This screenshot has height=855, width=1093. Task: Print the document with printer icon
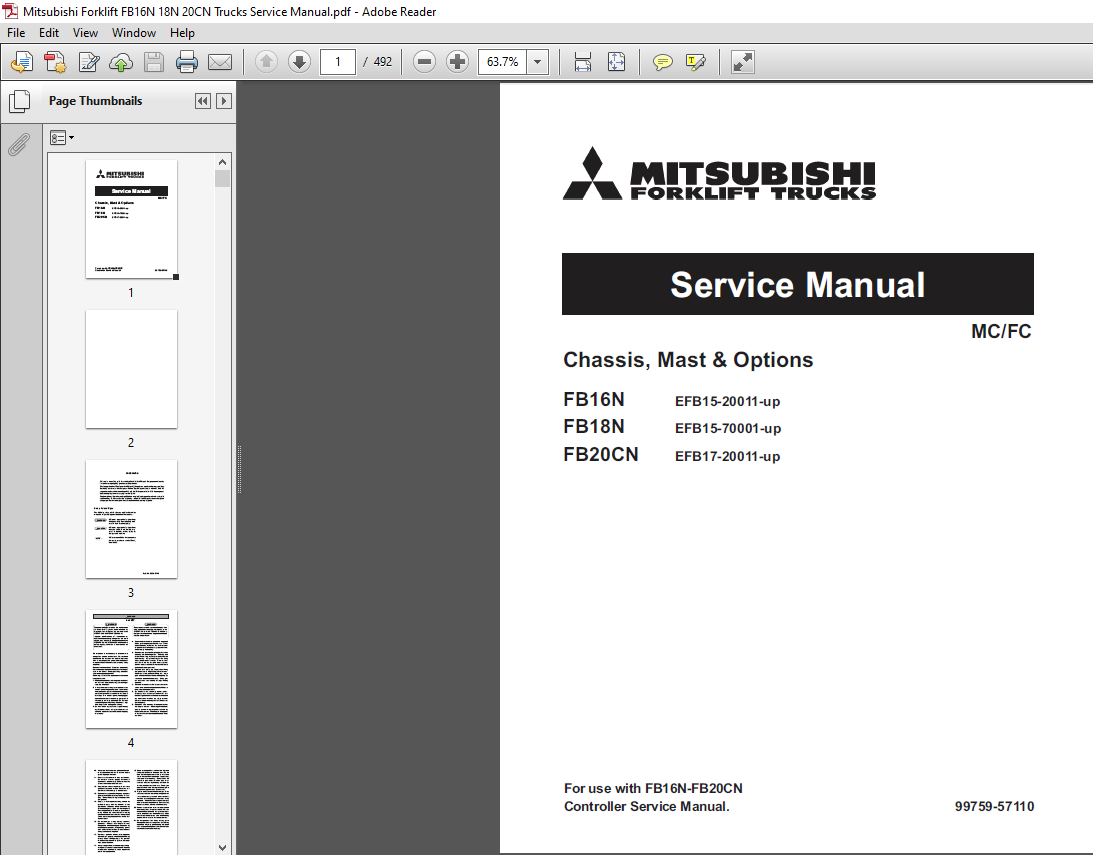[187, 62]
